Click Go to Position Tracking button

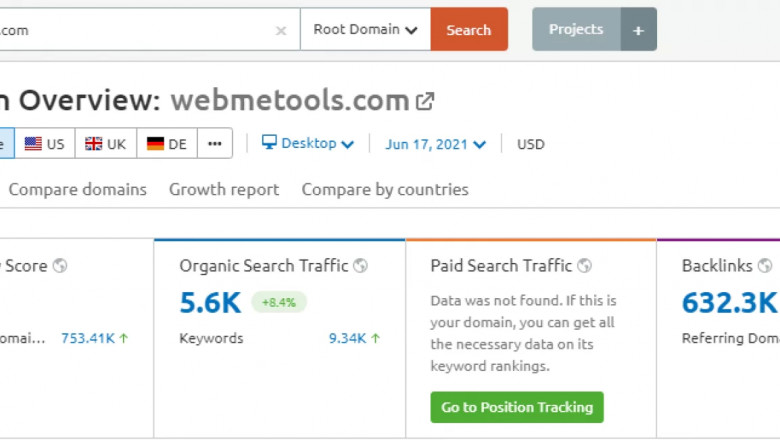click(x=517, y=407)
